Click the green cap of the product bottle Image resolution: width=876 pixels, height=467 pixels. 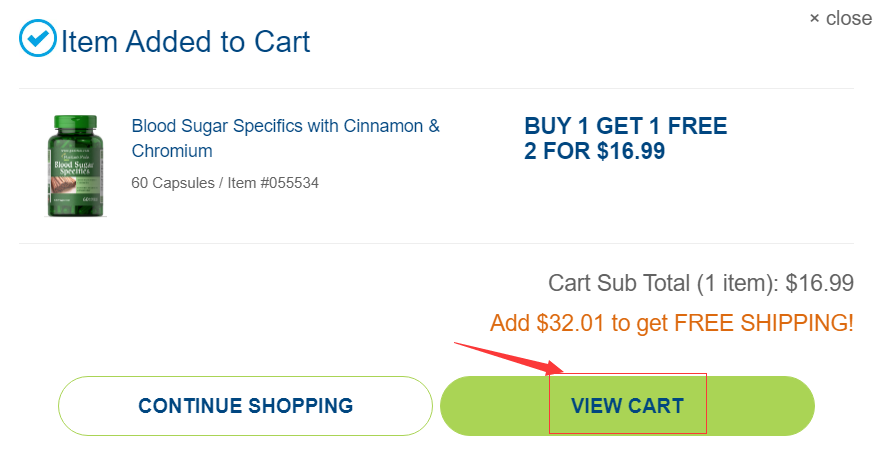pos(76,124)
